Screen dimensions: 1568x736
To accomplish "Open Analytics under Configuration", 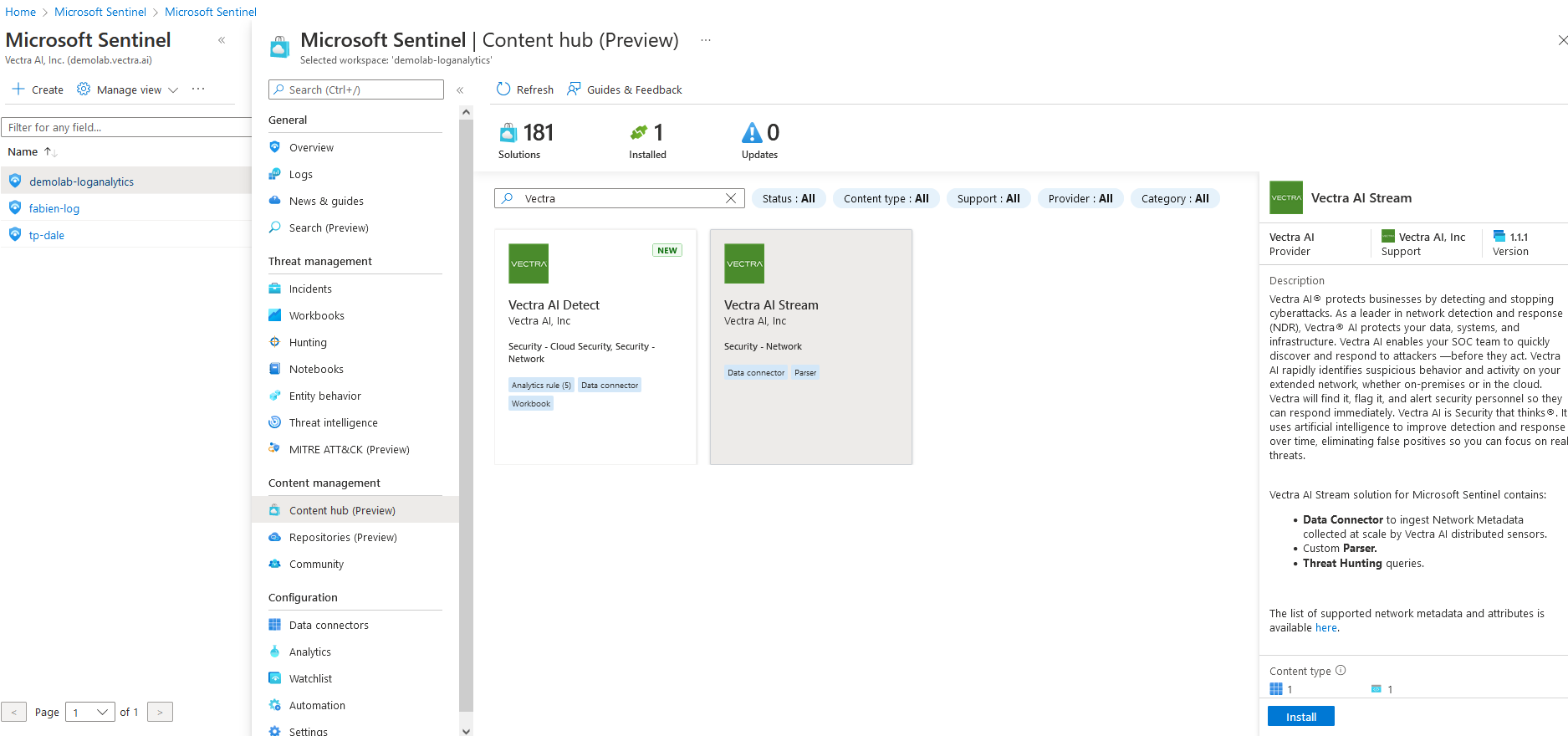I will click(x=309, y=652).
